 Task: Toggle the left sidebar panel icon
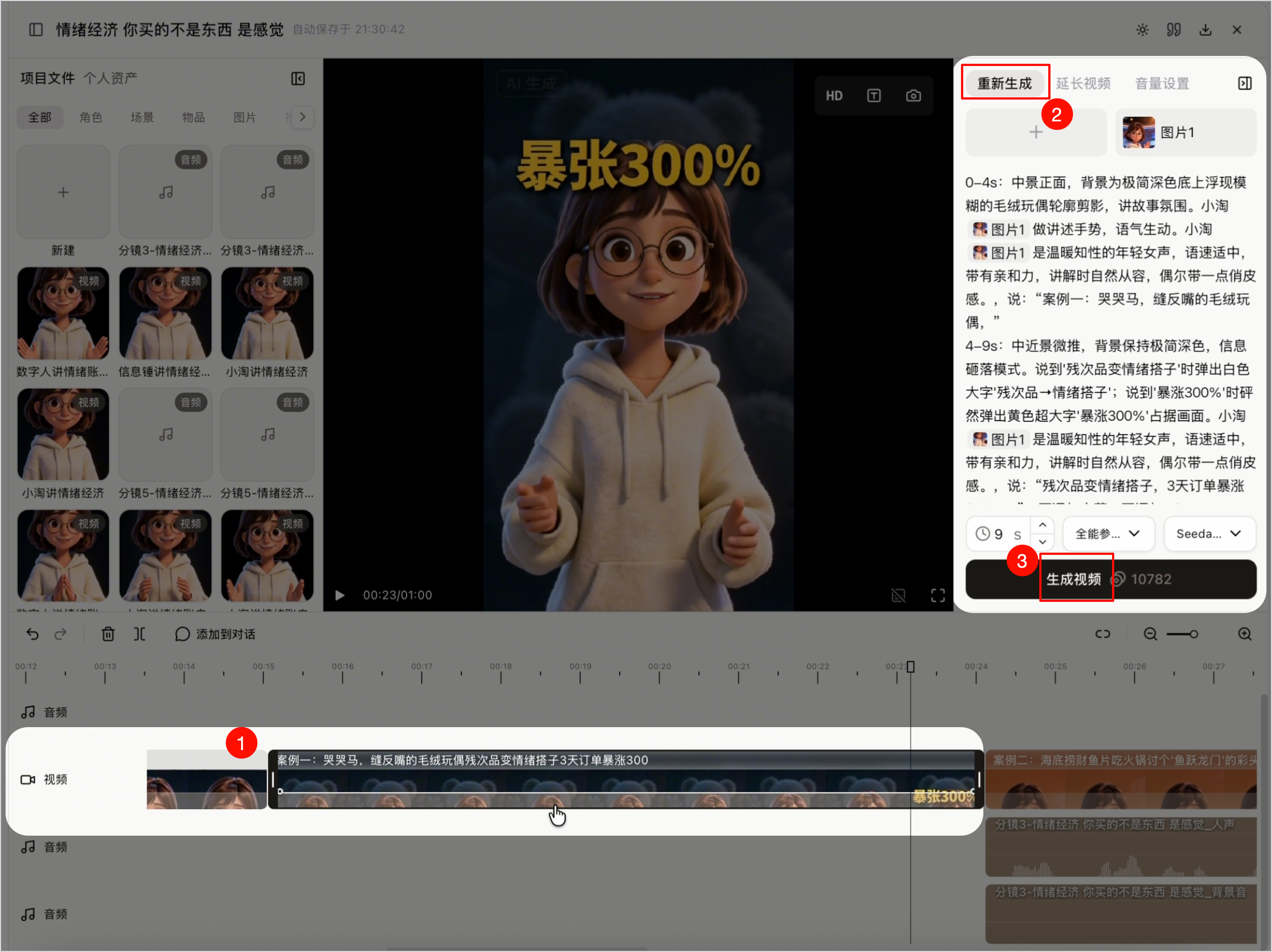[36, 29]
